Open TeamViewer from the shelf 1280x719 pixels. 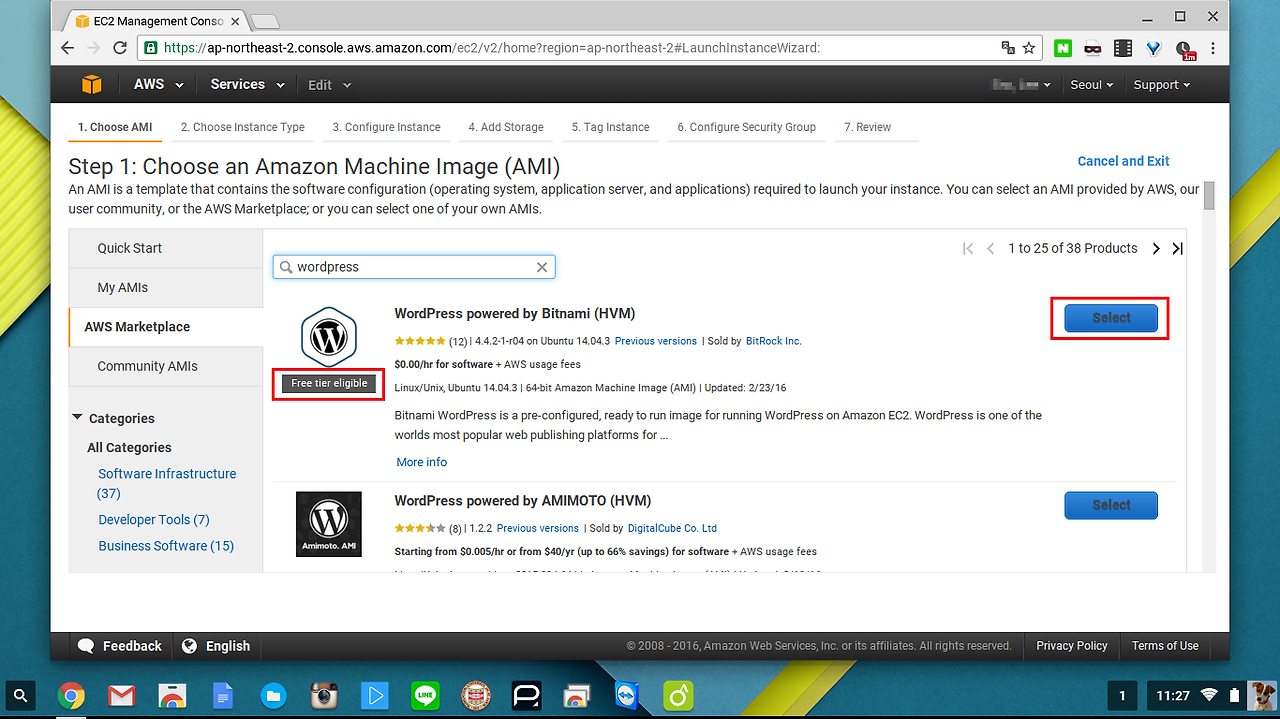627,695
